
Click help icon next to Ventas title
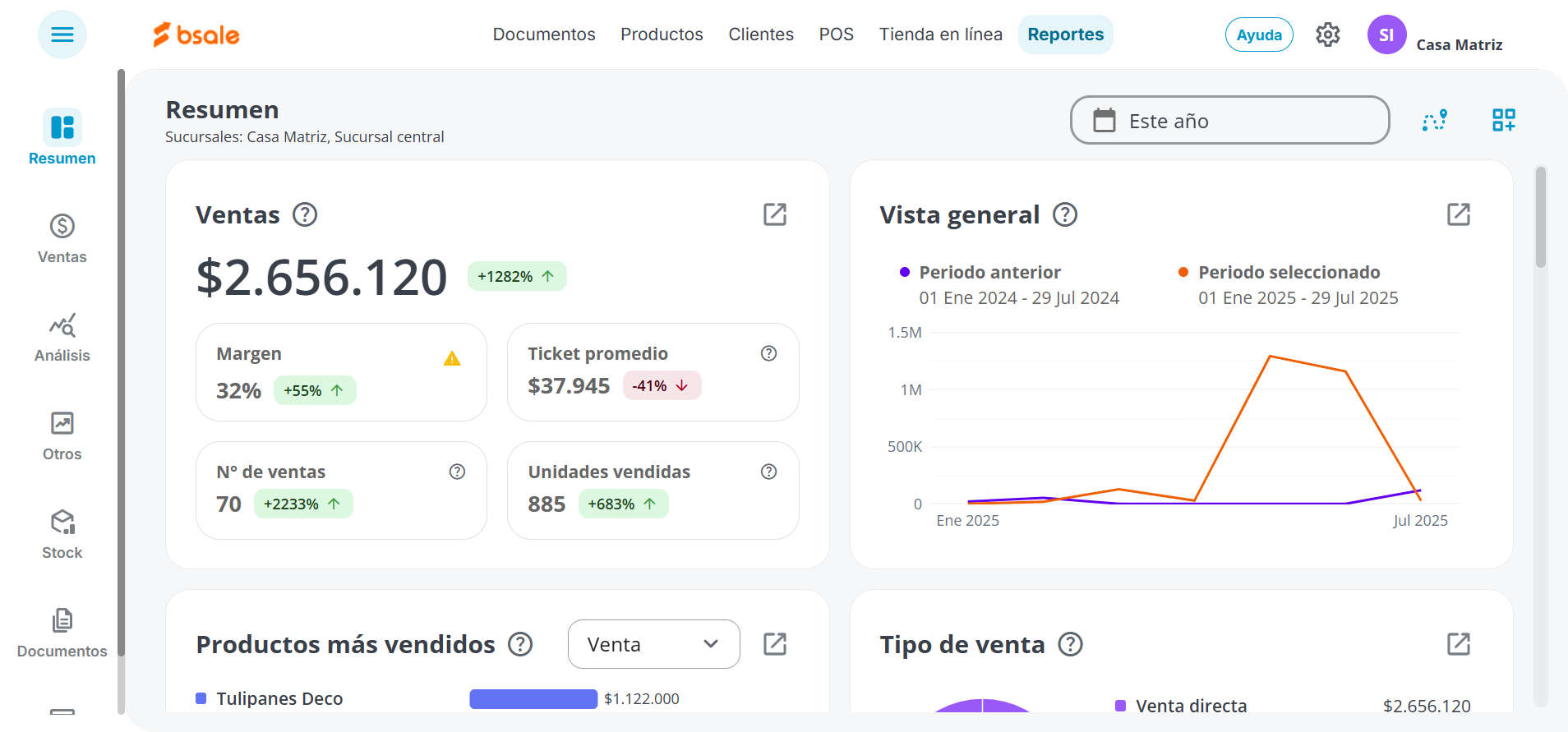point(305,214)
